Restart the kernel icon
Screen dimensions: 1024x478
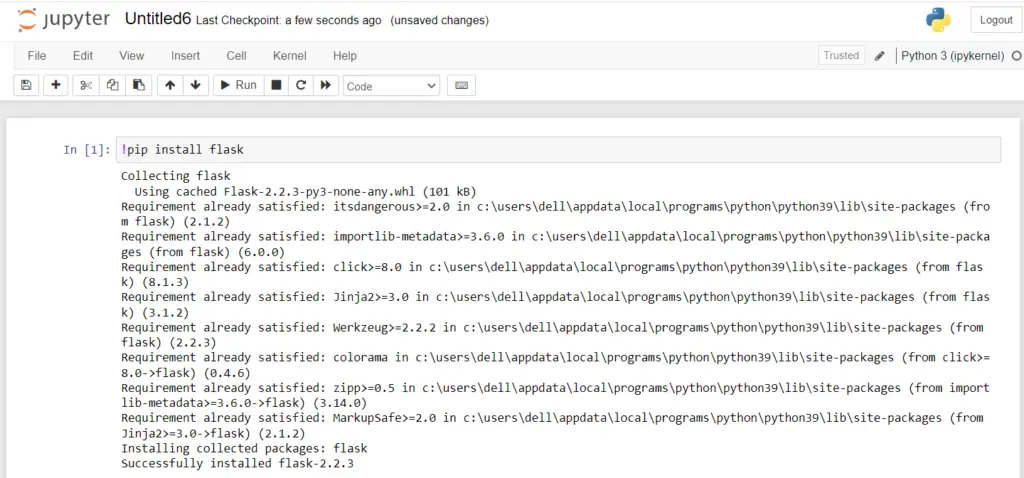pyautogui.click(x=300, y=85)
